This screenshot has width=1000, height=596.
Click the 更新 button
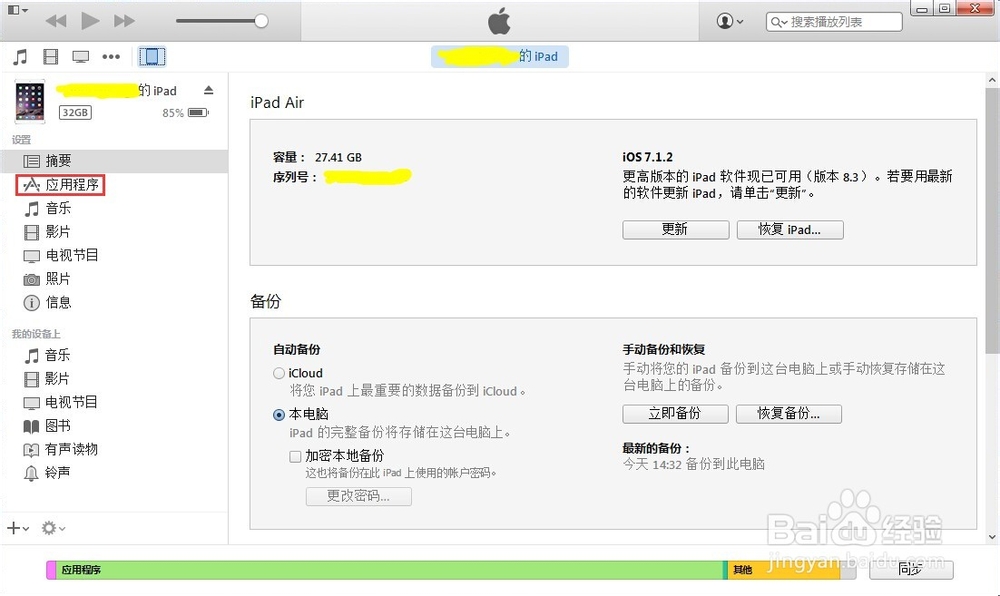(675, 229)
